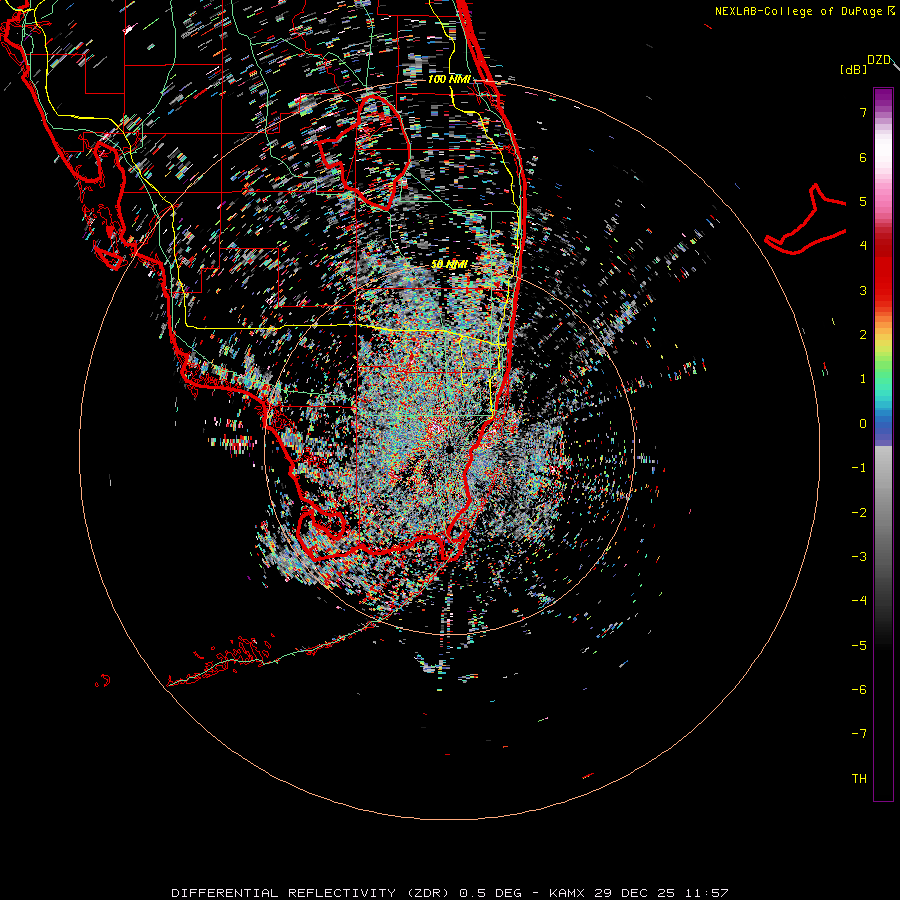The image size is (900, 900).
Task: Click the -6 scale value
Action: (x=859, y=690)
